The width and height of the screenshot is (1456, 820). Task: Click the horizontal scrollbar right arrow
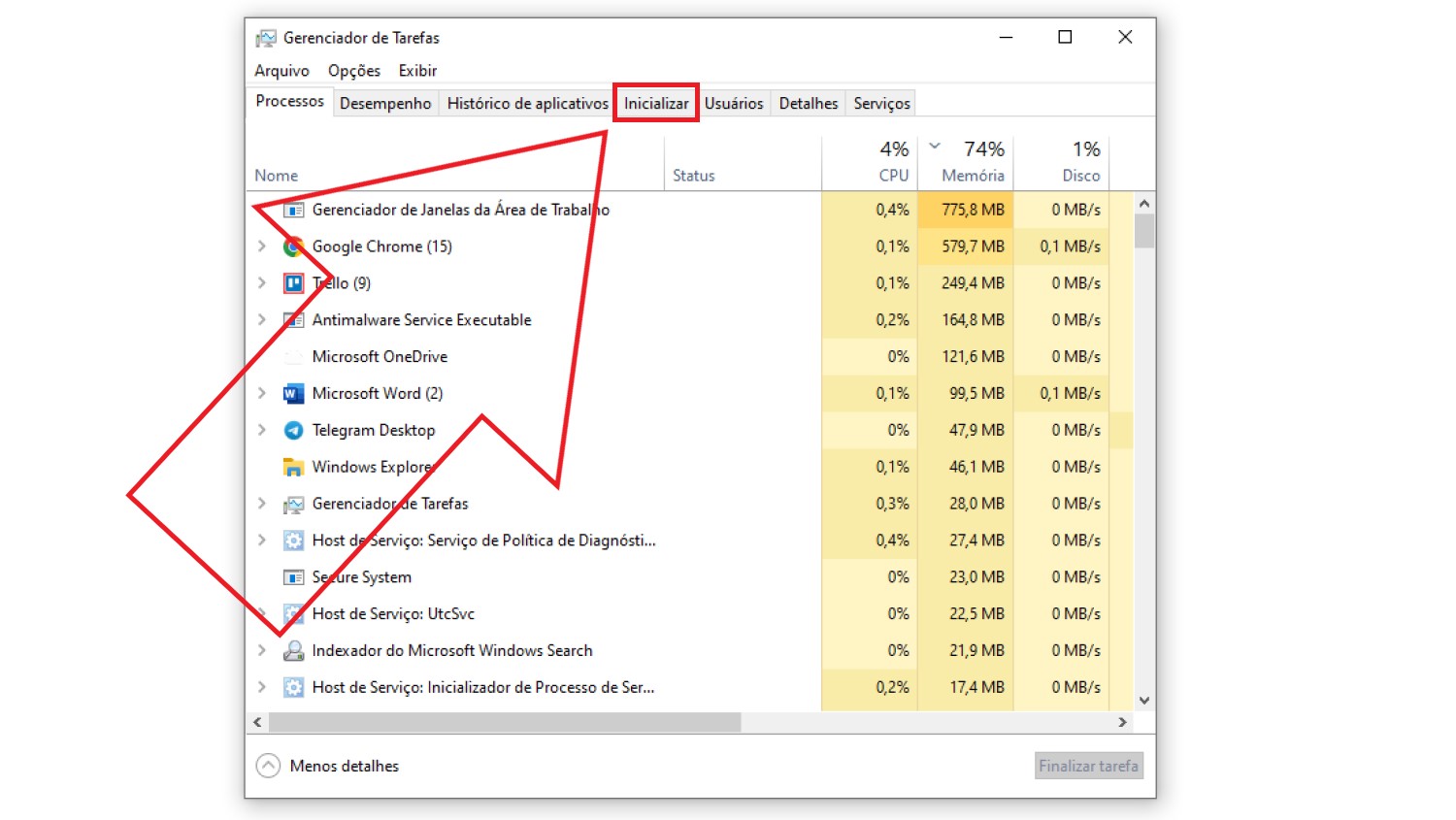coord(1122,722)
